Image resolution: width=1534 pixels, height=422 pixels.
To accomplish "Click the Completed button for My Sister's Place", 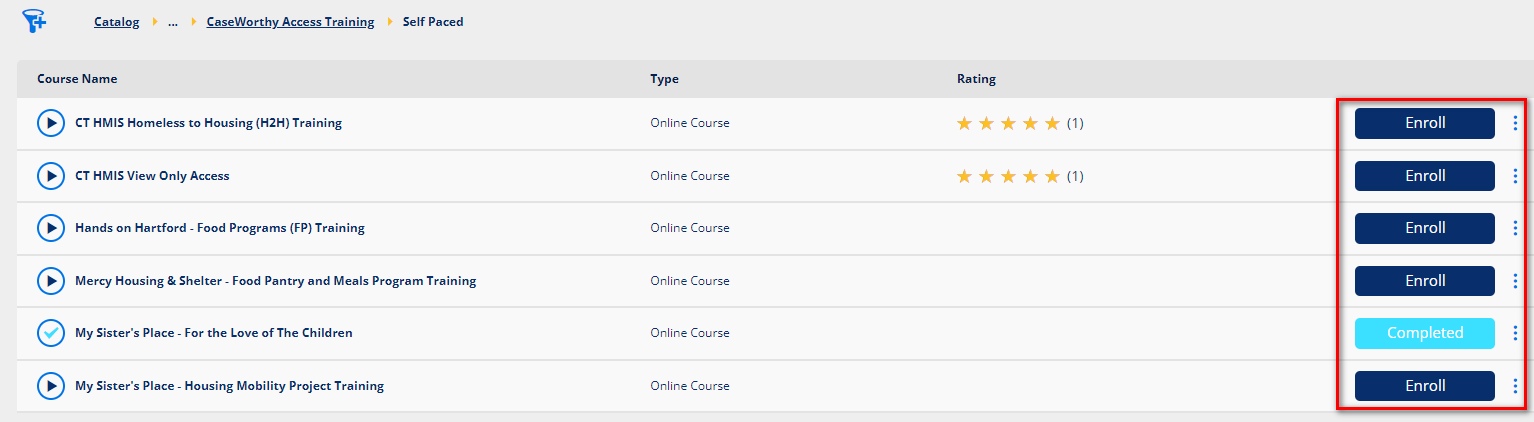I will click(x=1424, y=333).
